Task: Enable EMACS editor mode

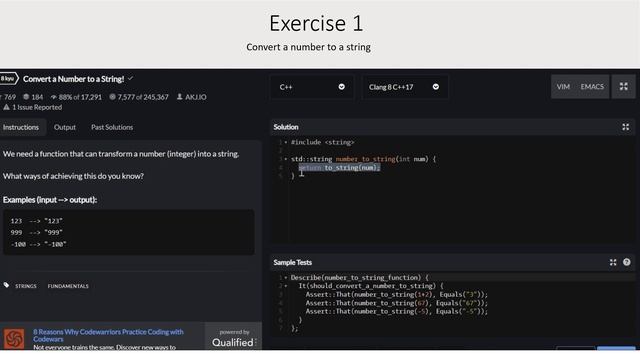Action: [592, 87]
